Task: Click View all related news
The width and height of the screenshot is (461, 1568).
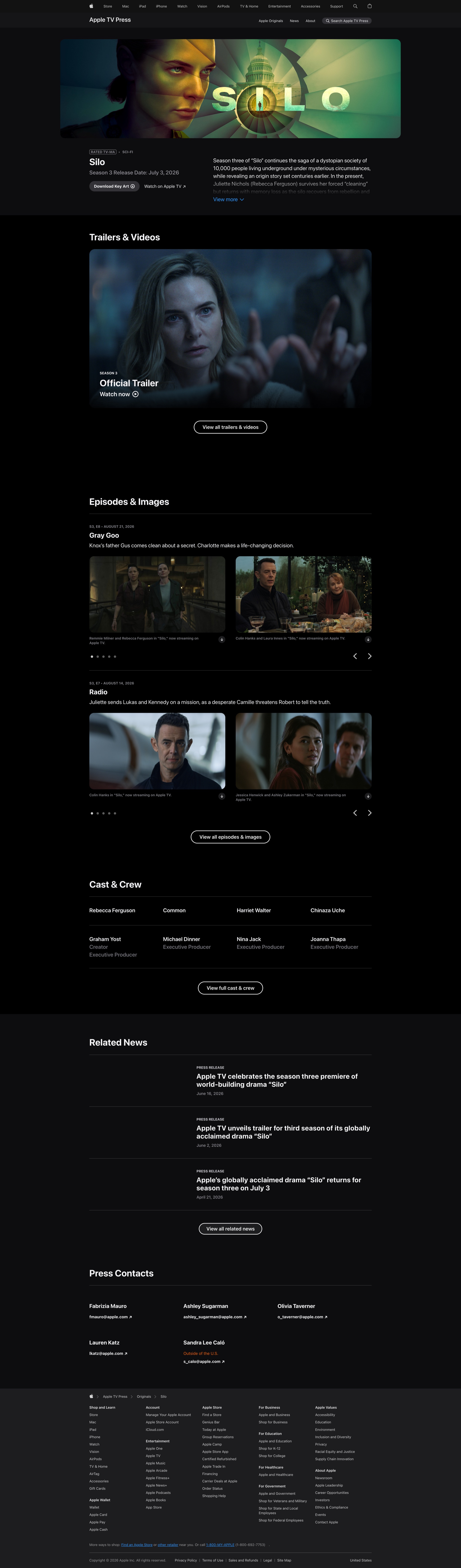Action: (x=230, y=1229)
